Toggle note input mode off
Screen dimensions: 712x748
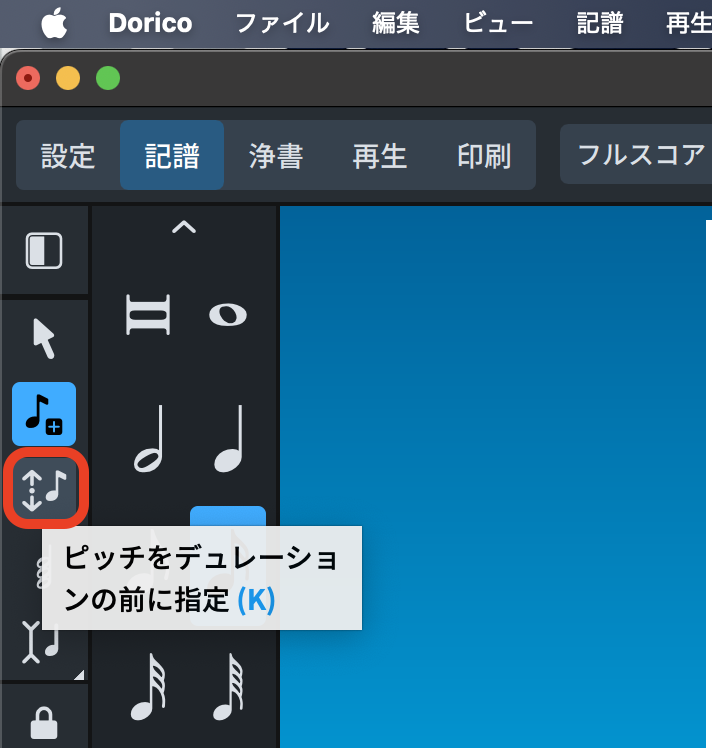44,413
